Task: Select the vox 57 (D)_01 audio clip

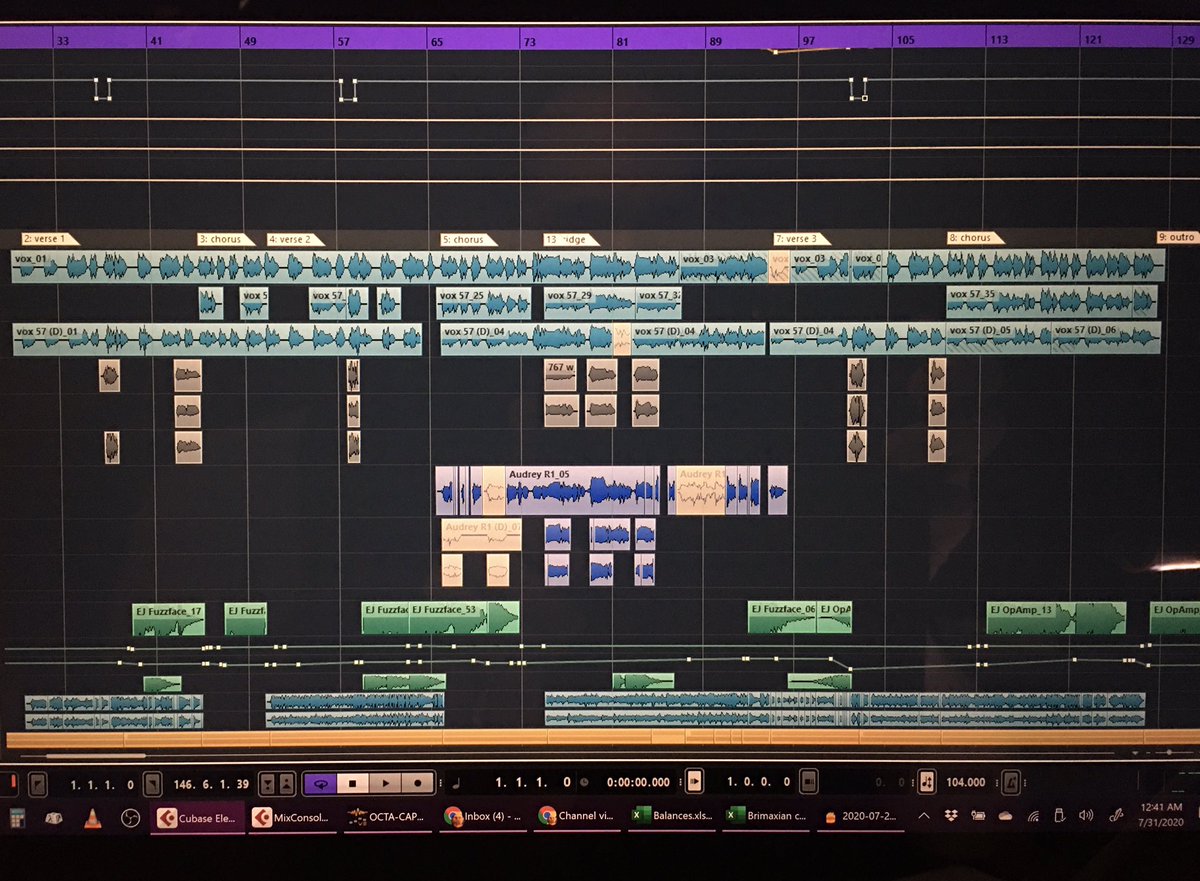Action: tap(217, 338)
